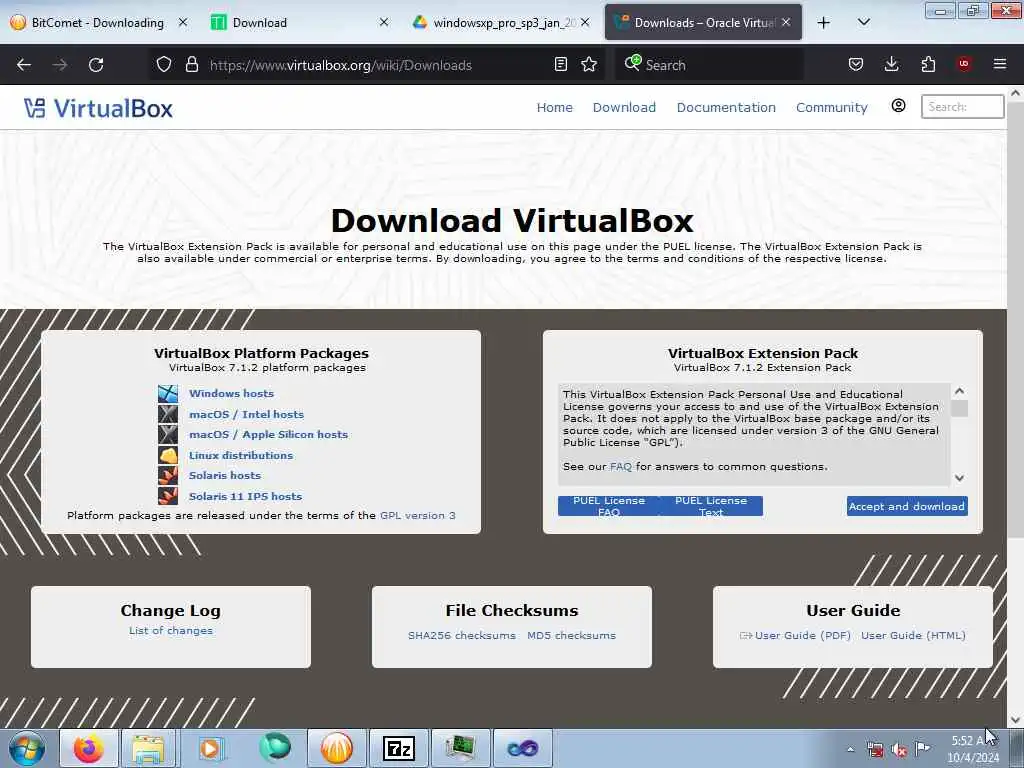This screenshot has height=768, width=1024.
Task: Click the Windows hosts link
Action: (x=231, y=393)
